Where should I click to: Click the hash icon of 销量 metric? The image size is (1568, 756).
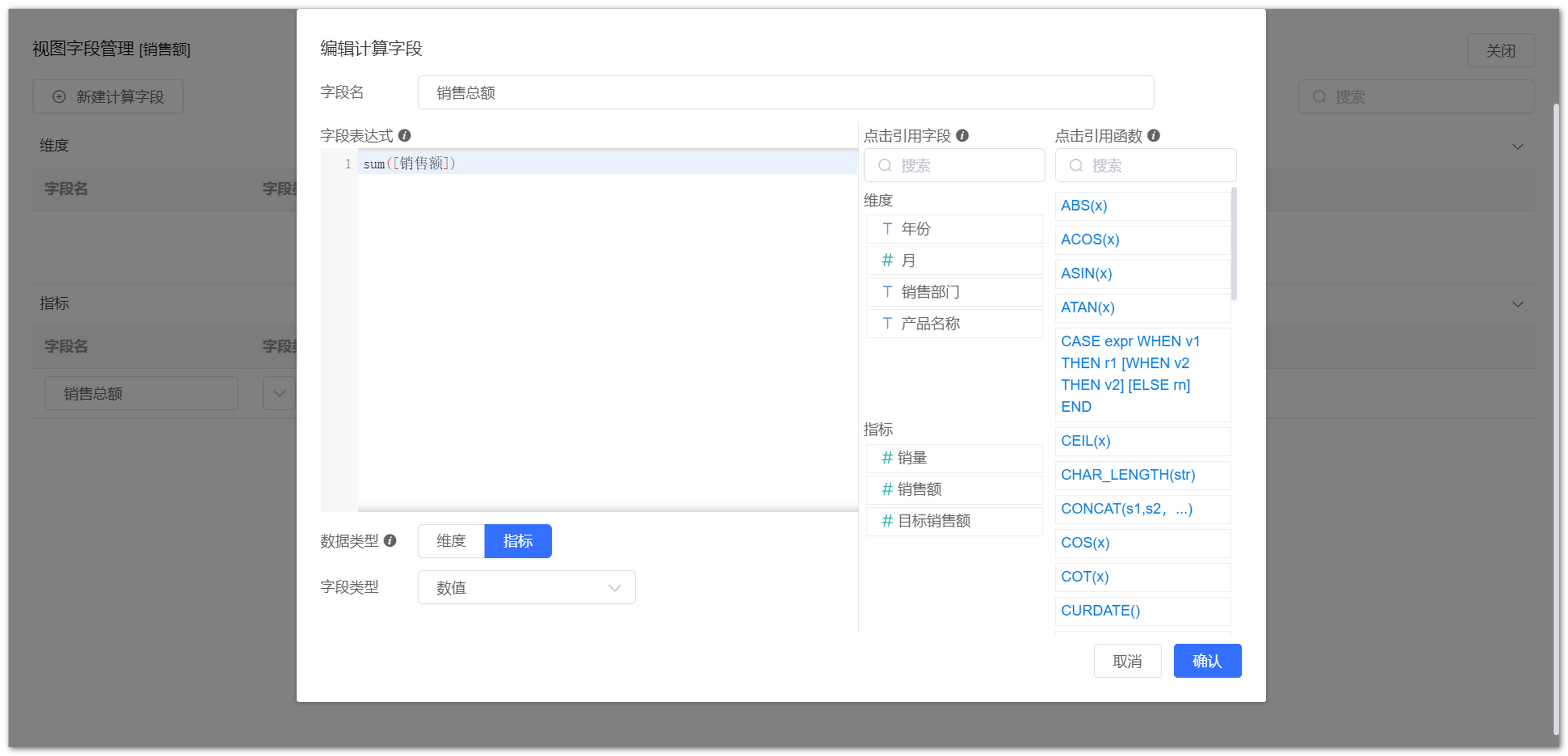(887, 457)
